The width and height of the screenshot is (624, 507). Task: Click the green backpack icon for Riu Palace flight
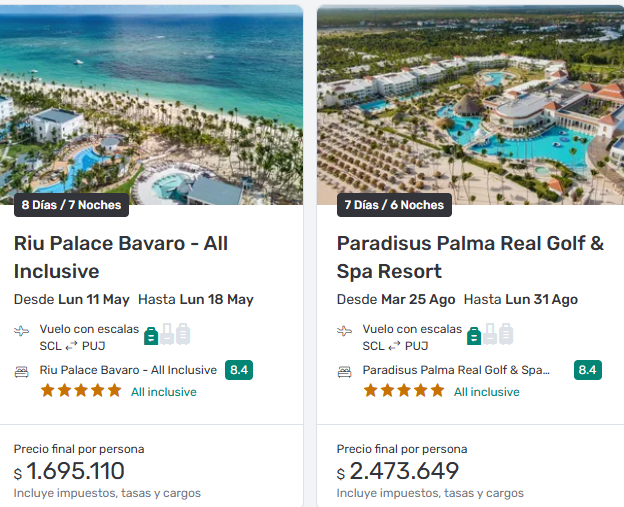151,335
